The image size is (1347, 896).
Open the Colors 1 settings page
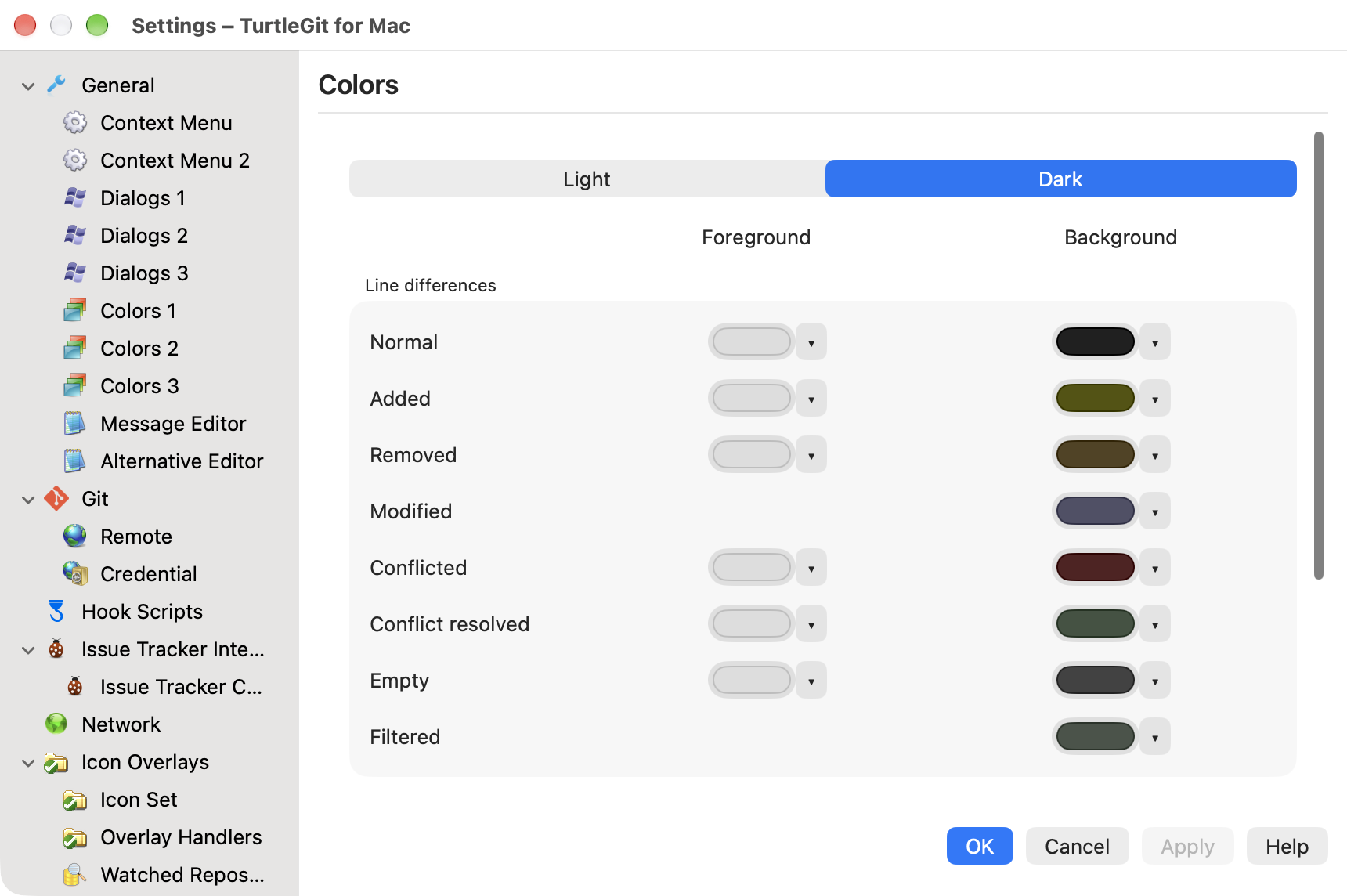tap(138, 311)
